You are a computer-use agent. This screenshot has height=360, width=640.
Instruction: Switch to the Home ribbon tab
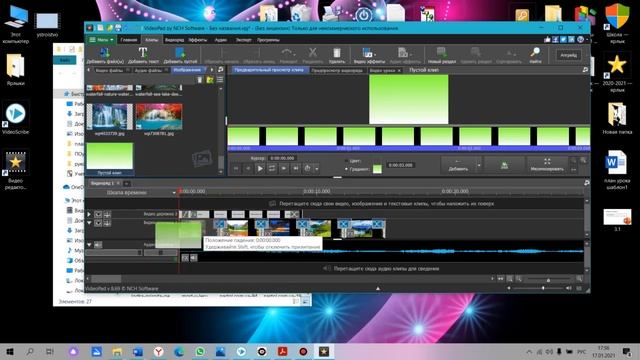129,40
